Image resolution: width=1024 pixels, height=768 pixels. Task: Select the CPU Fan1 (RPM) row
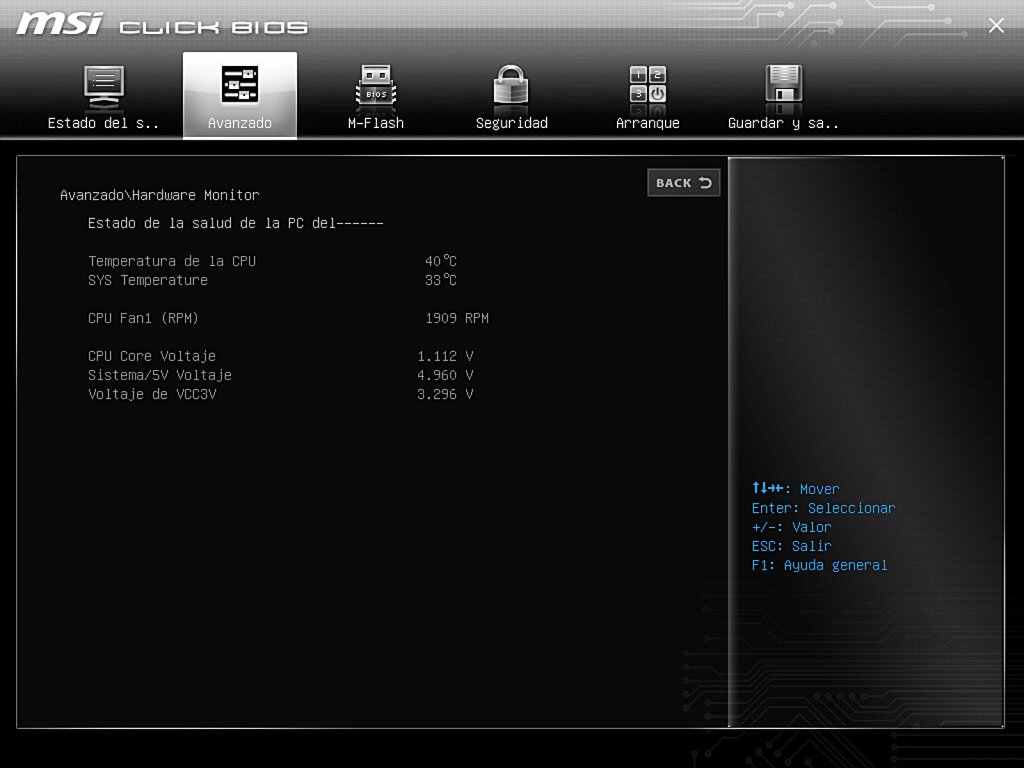tap(288, 318)
